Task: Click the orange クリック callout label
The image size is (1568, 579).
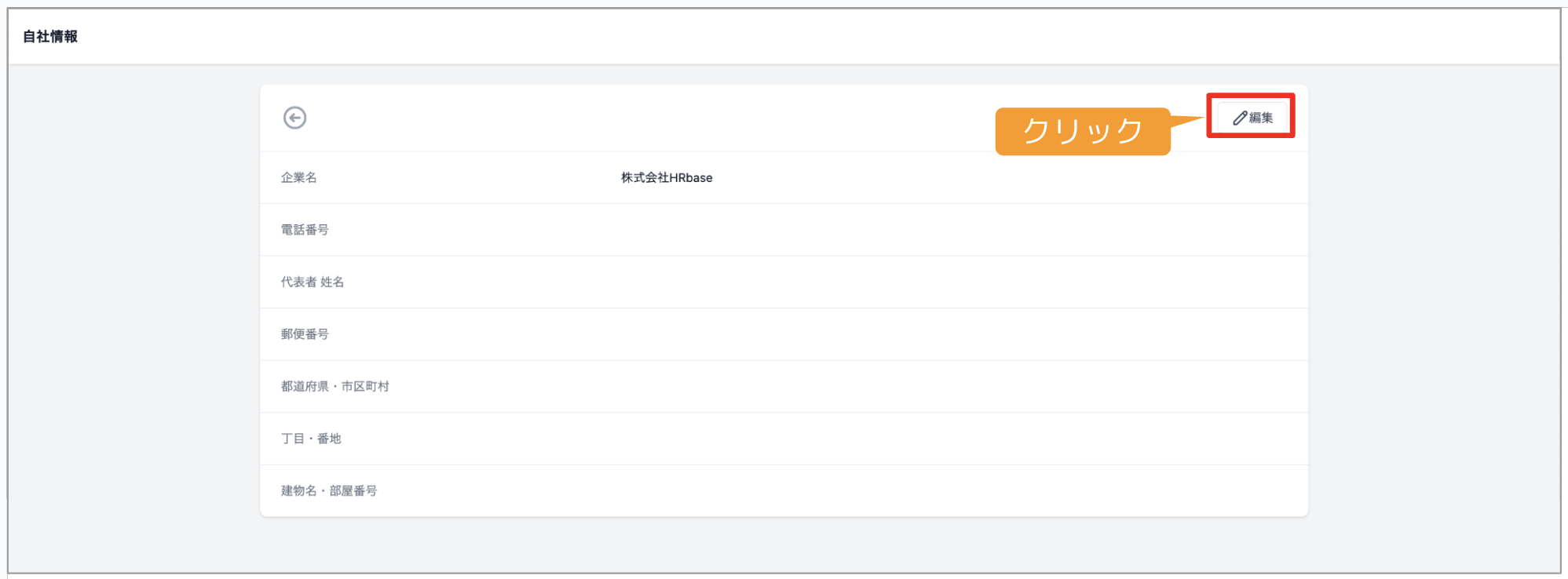Action: pyautogui.click(x=1083, y=131)
